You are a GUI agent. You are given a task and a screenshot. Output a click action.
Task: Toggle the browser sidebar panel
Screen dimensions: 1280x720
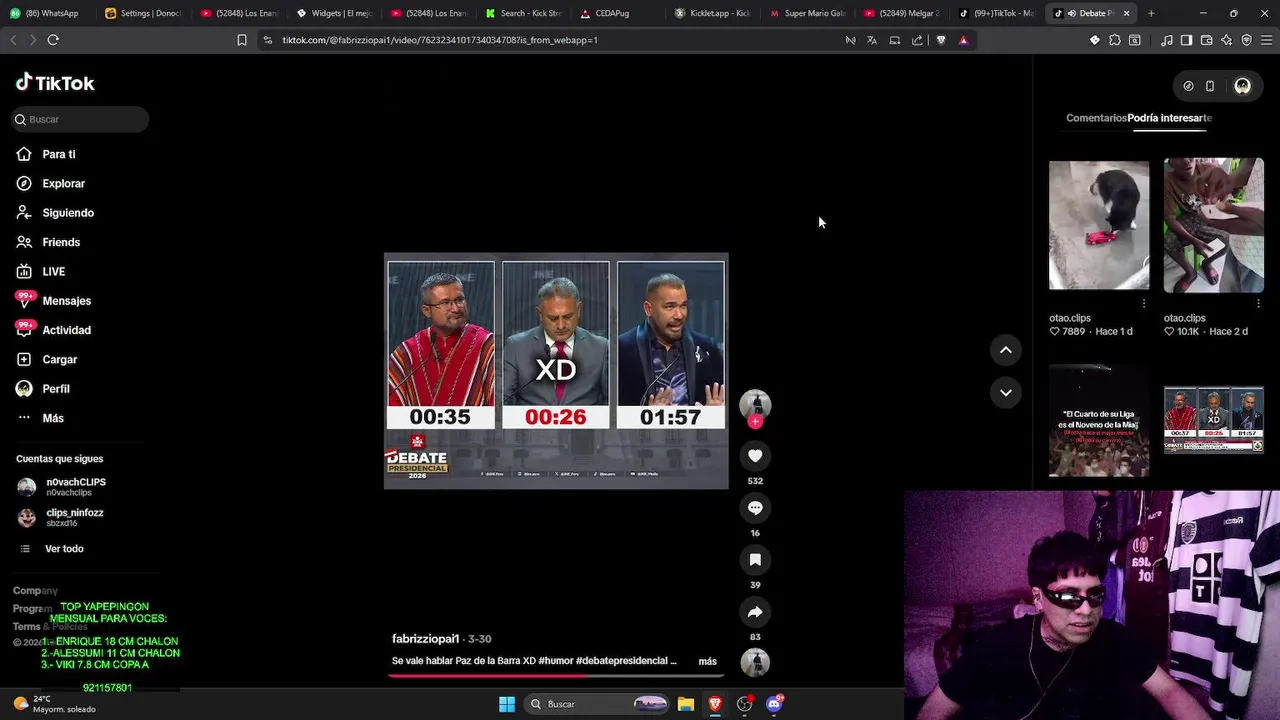[1186, 40]
